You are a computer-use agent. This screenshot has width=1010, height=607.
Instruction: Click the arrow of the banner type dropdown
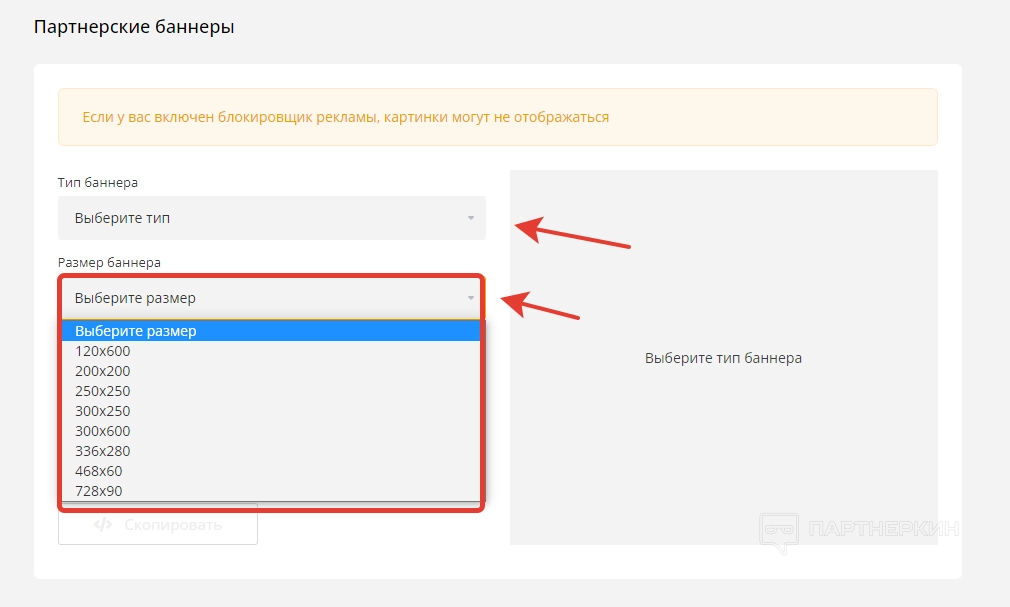click(x=471, y=218)
